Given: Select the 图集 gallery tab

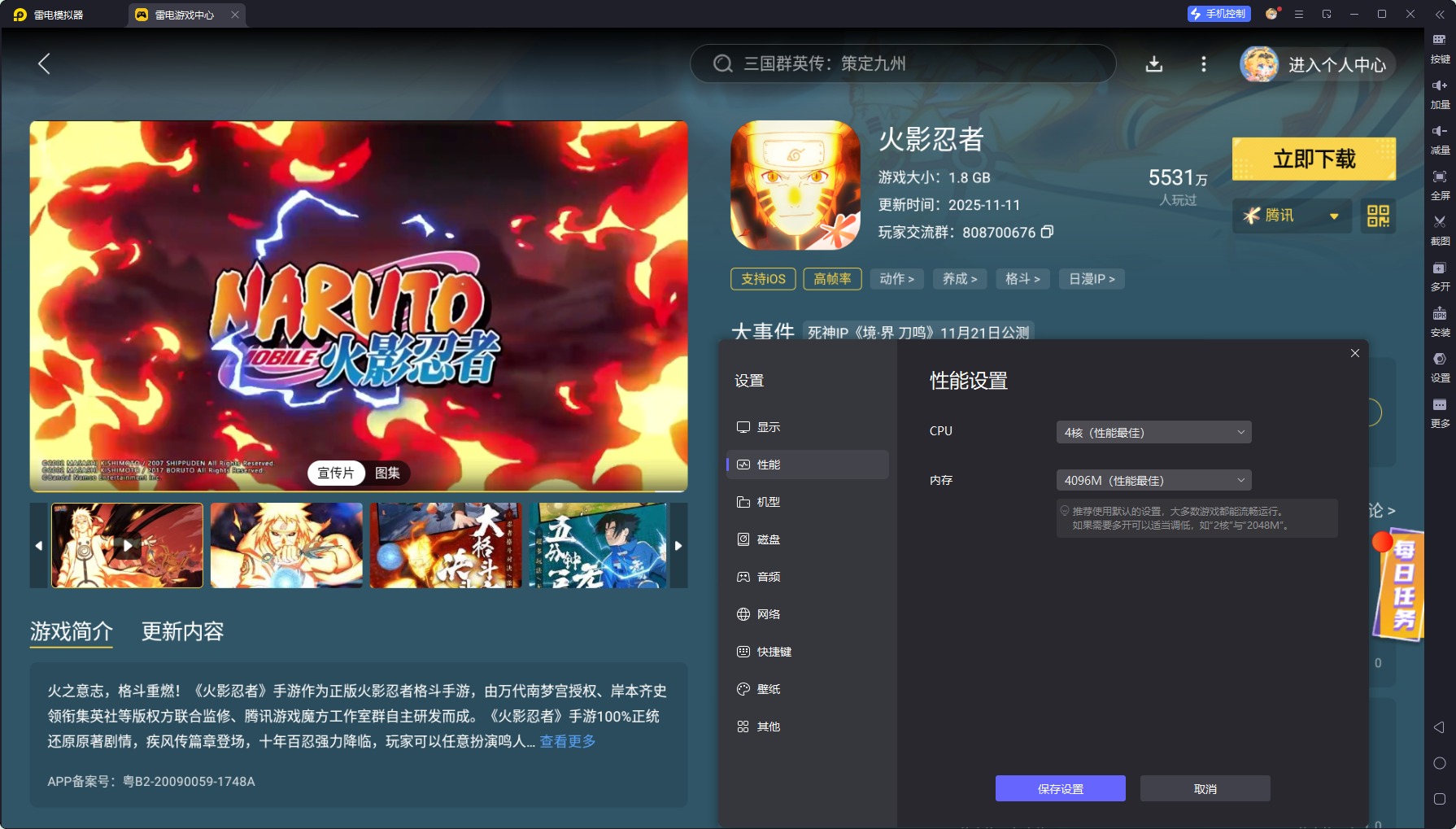Looking at the screenshot, I should [x=387, y=473].
